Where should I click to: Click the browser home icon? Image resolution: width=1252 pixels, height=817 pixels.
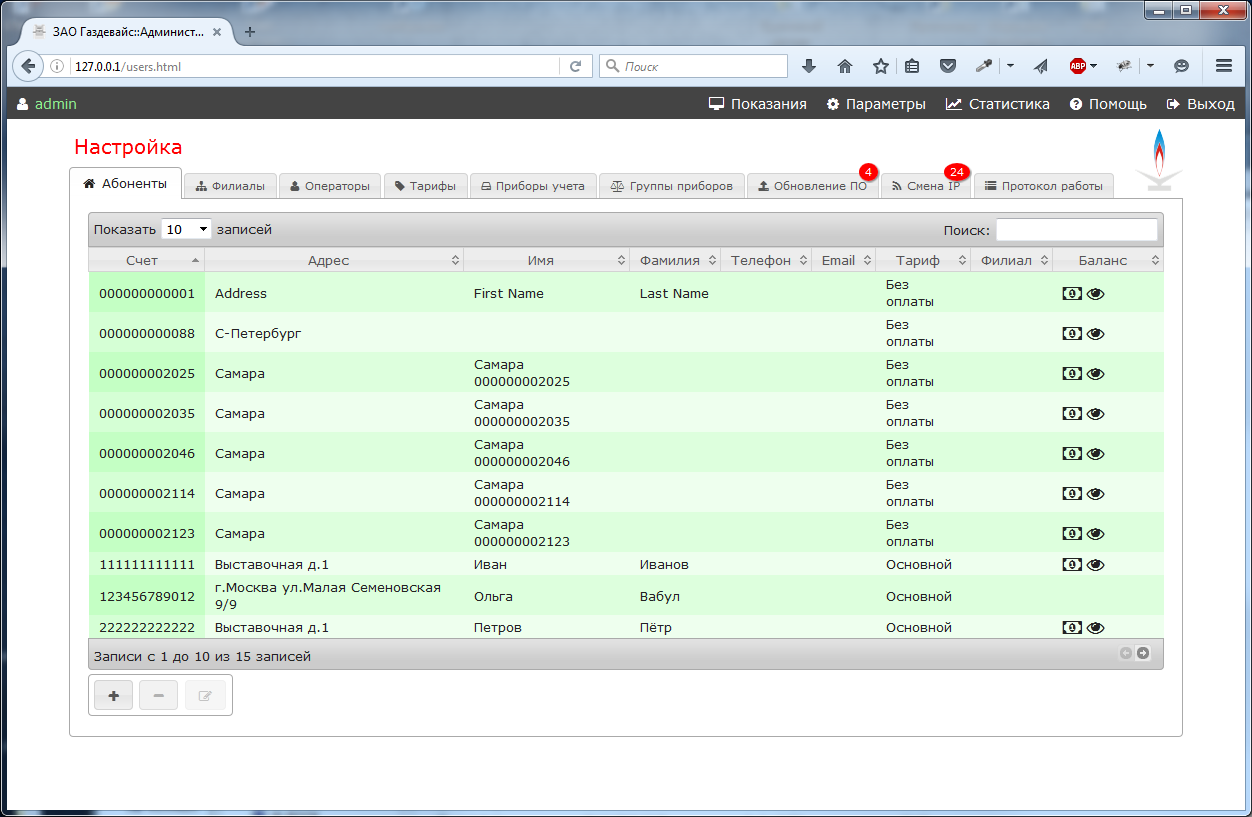pyautogui.click(x=845, y=66)
